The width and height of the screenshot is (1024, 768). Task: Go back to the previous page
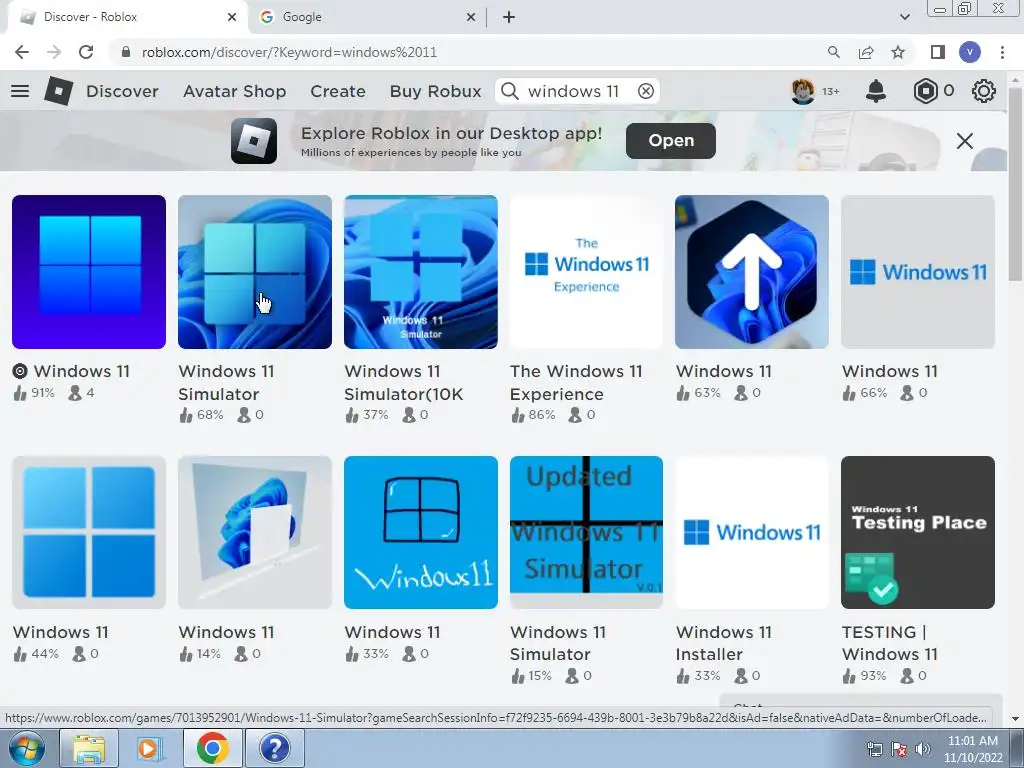22,52
